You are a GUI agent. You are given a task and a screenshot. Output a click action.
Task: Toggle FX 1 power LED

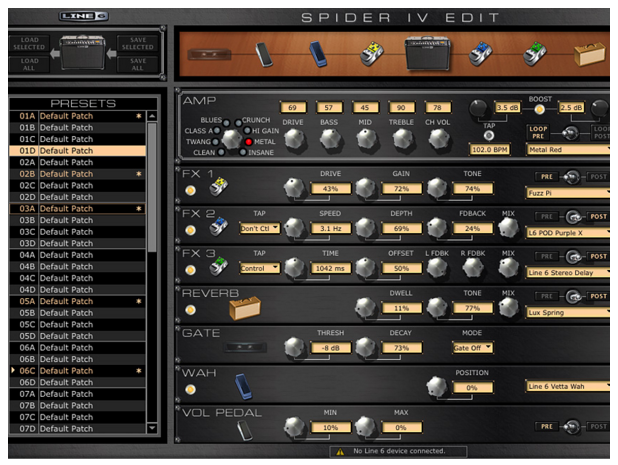click(190, 191)
